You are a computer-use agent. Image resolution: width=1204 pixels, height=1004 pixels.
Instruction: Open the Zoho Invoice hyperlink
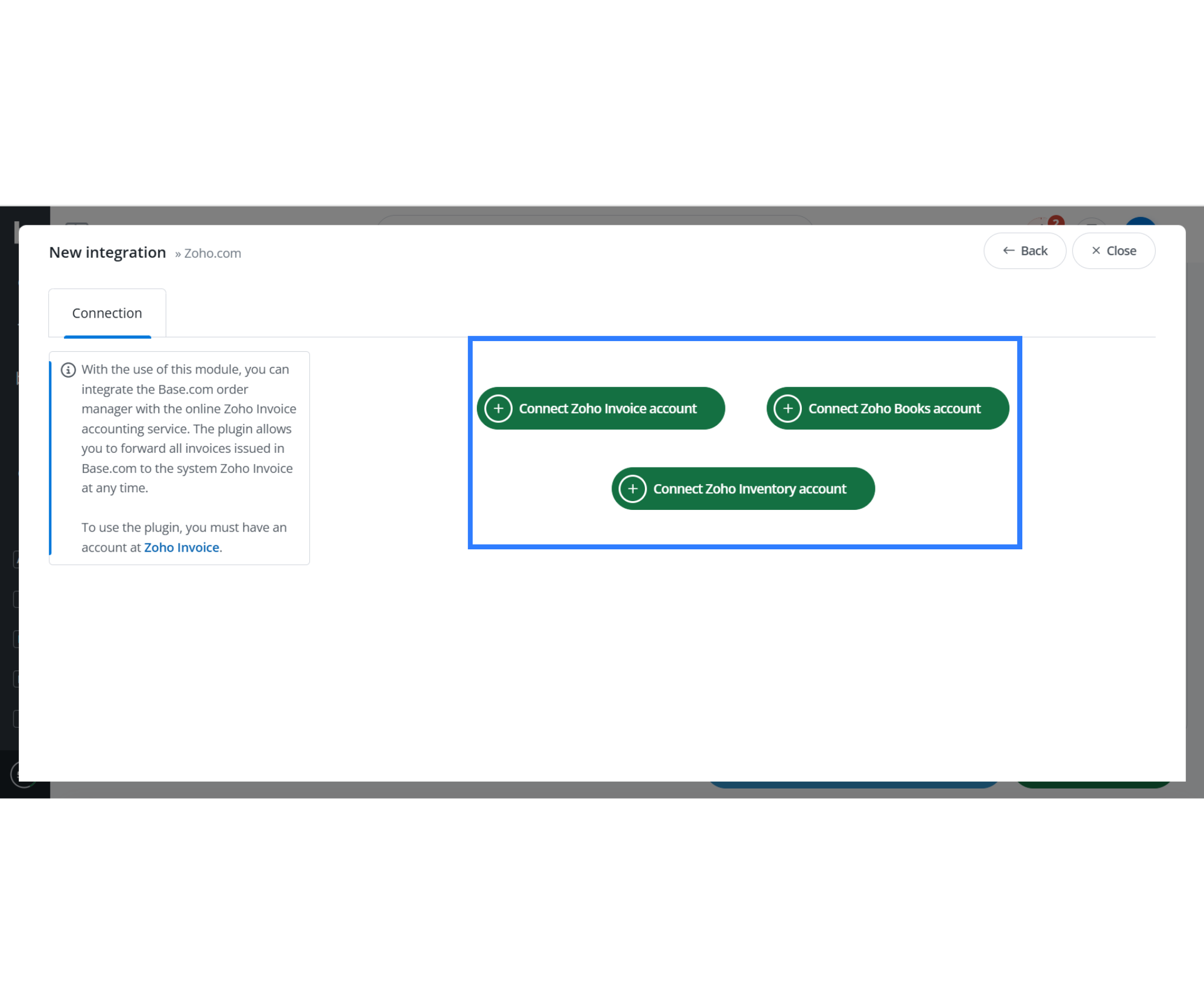(181, 547)
